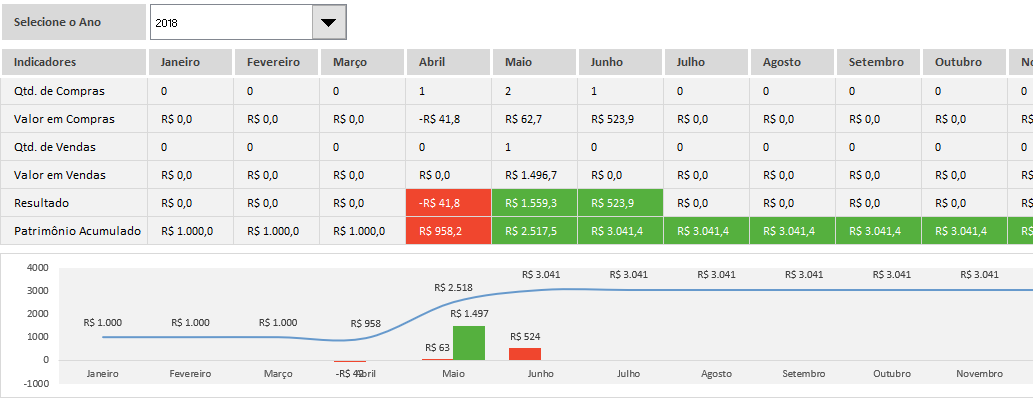This screenshot has height=408, width=1033.
Task: Open the year dropdown arrow
Action: 328,22
